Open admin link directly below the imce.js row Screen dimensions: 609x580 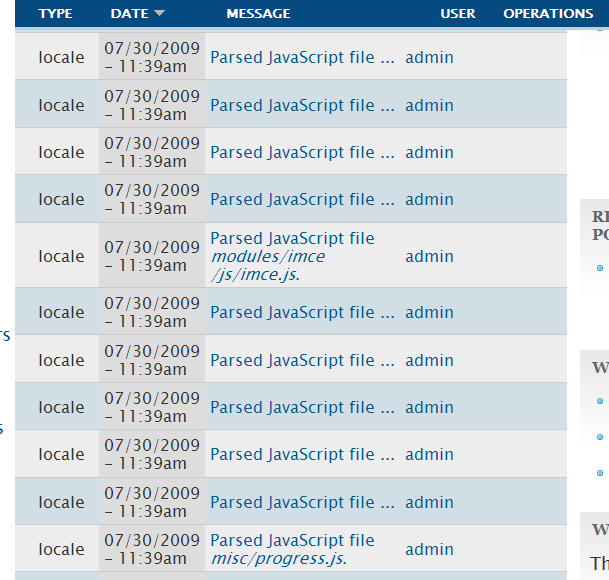[429, 312]
